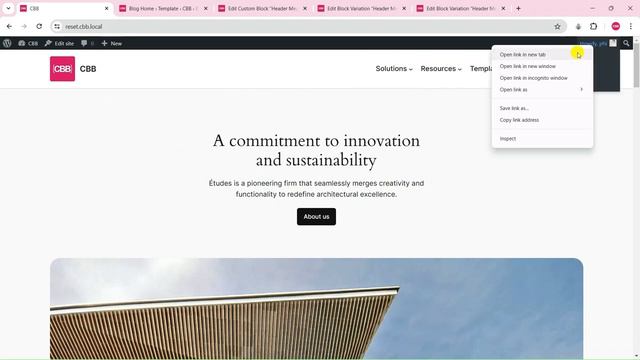Choose Open link in incognito window

(542, 78)
